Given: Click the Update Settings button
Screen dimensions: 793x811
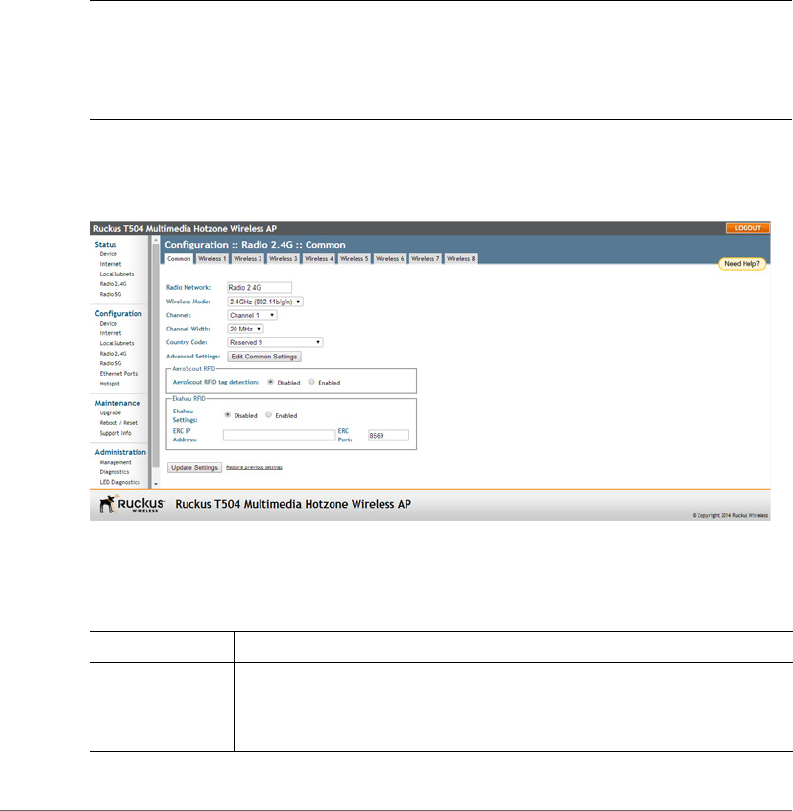Looking at the screenshot, I should [194, 468].
